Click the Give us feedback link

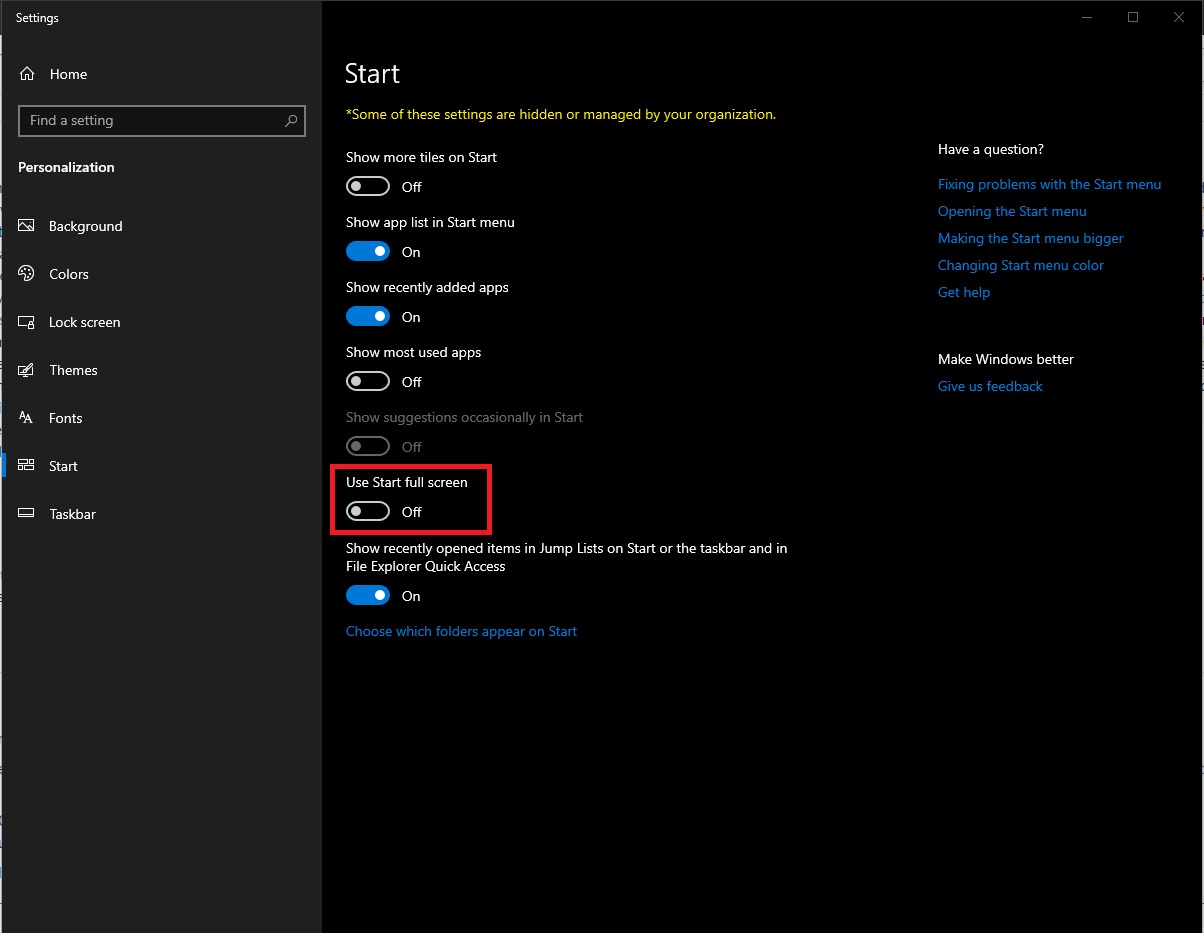click(x=990, y=386)
